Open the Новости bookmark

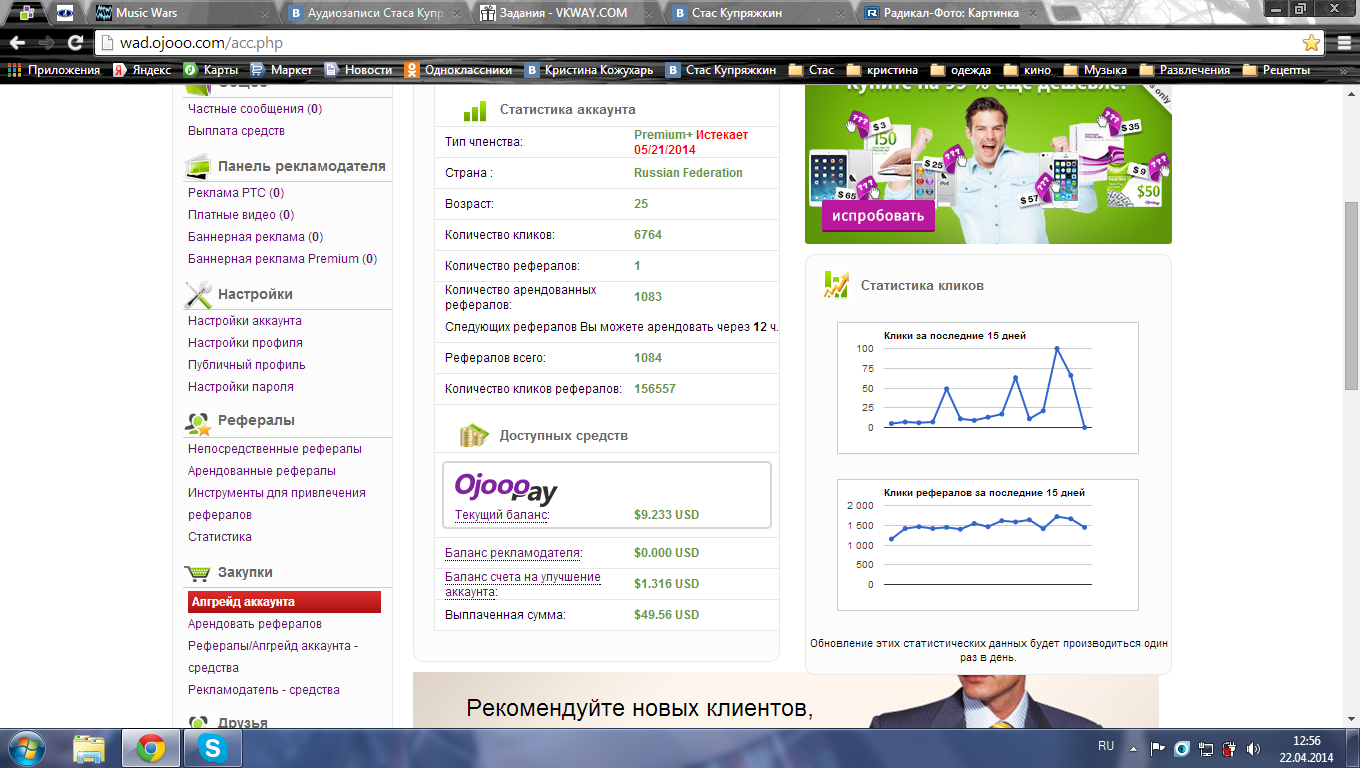tap(358, 70)
